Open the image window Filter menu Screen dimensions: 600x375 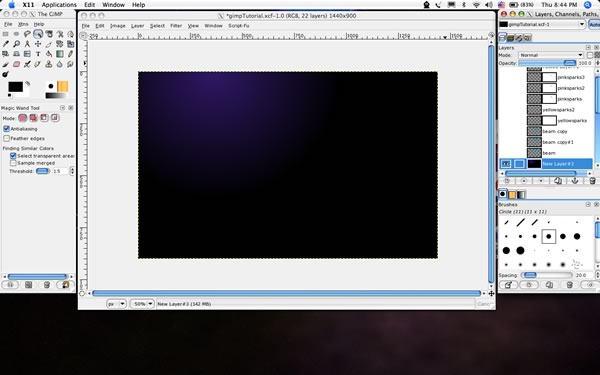[176, 26]
